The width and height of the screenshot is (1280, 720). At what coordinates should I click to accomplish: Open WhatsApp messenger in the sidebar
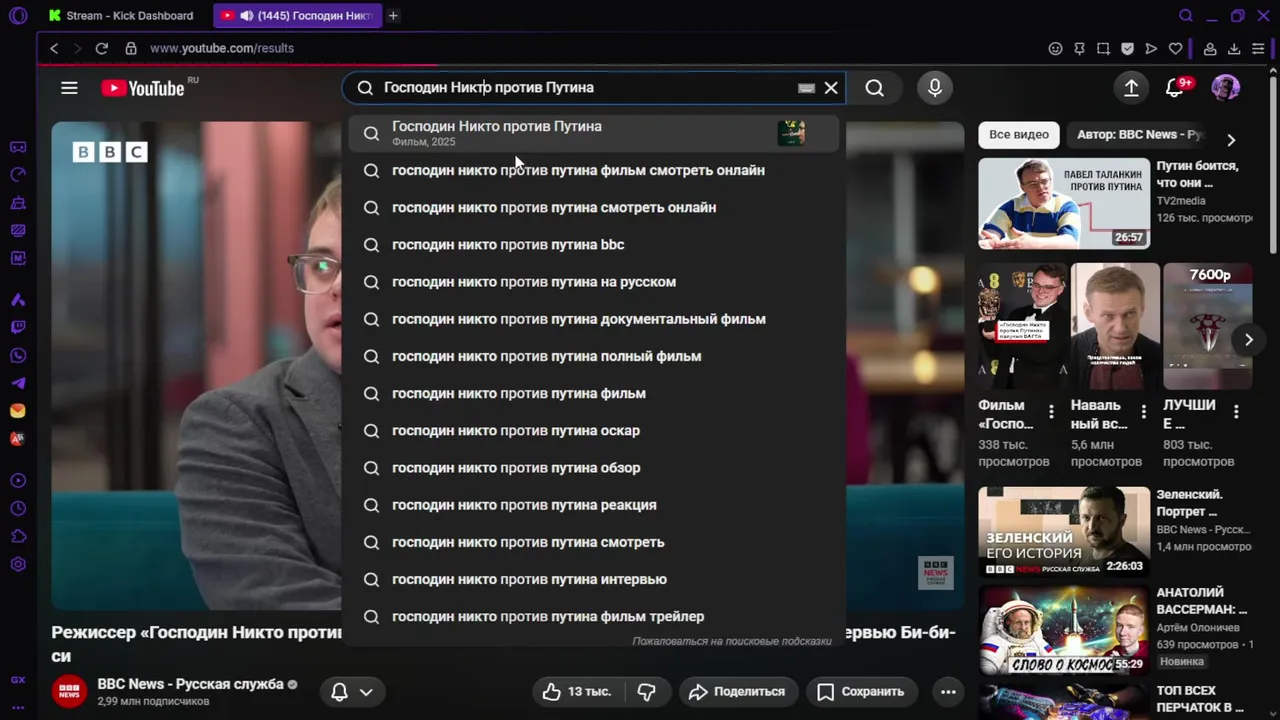18,355
